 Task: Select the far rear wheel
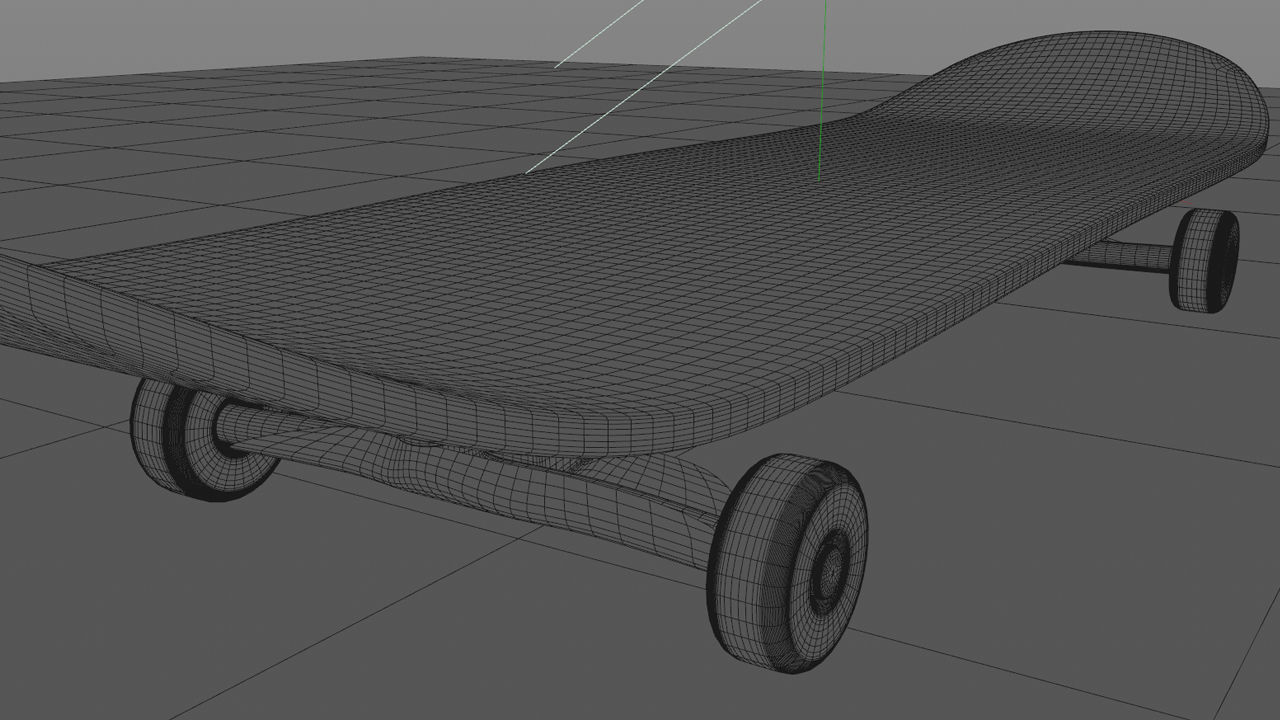tap(1206, 260)
